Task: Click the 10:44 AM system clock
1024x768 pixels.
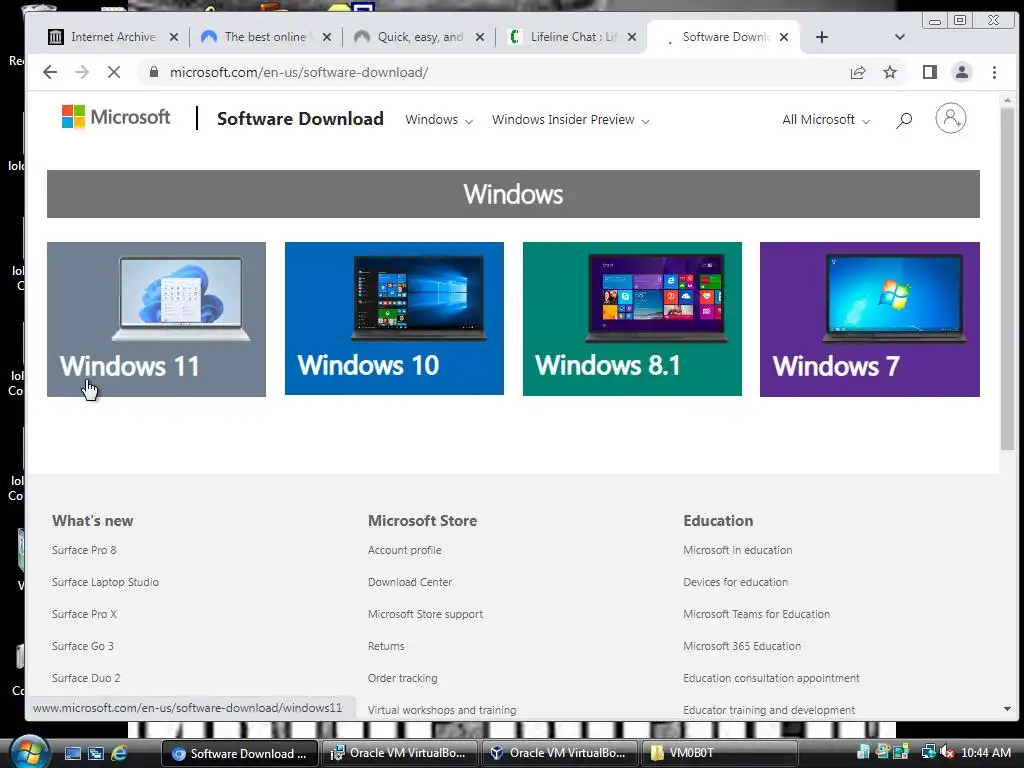Action: click(985, 753)
